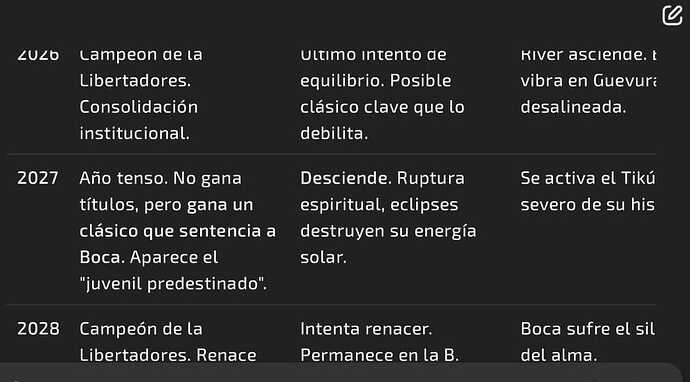Image resolution: width=690 pixels, height=382 pixels.
Task: Open new chat with the compose icon
Action: point(672,15)
